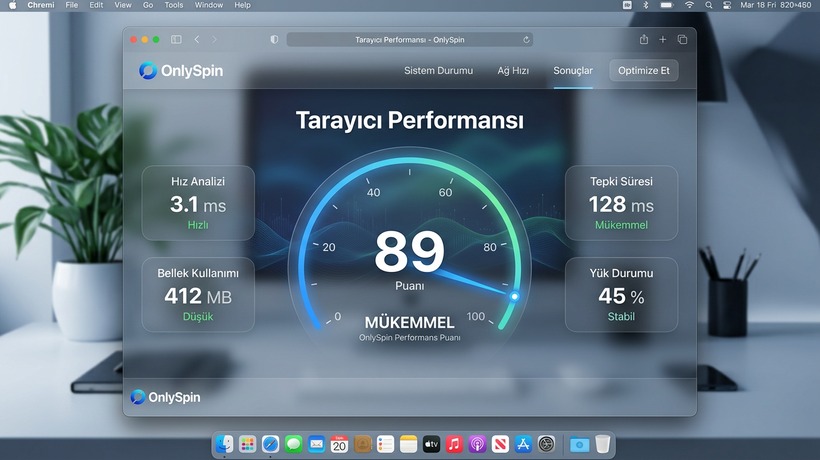Go back with the back arrow
The width and height of the screenshot is (820, 460).
(x=197, y=39)
